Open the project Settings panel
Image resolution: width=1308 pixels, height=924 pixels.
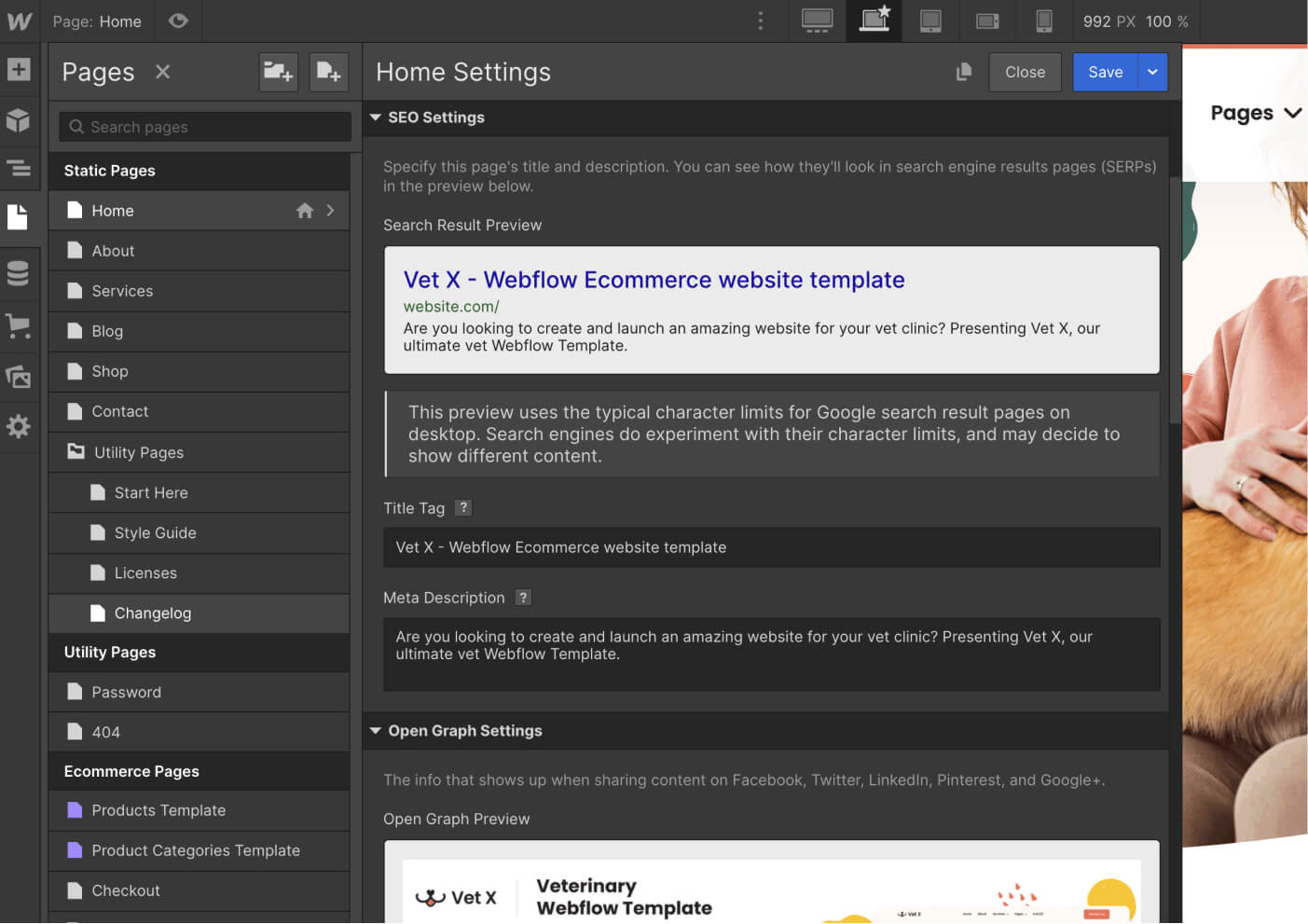tap(20, 427)
